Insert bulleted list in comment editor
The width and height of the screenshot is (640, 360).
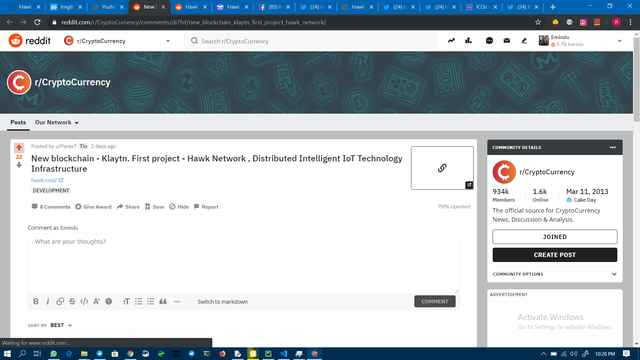click(138, 302)
